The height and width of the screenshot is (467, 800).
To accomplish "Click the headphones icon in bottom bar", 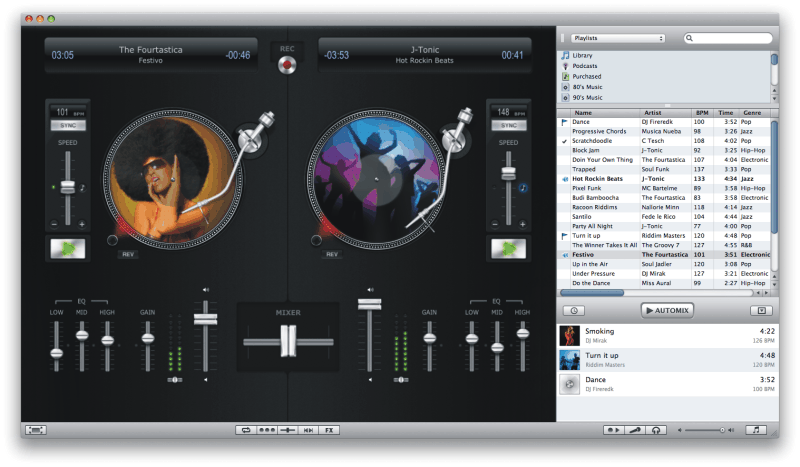I will (x=656, y=429).
